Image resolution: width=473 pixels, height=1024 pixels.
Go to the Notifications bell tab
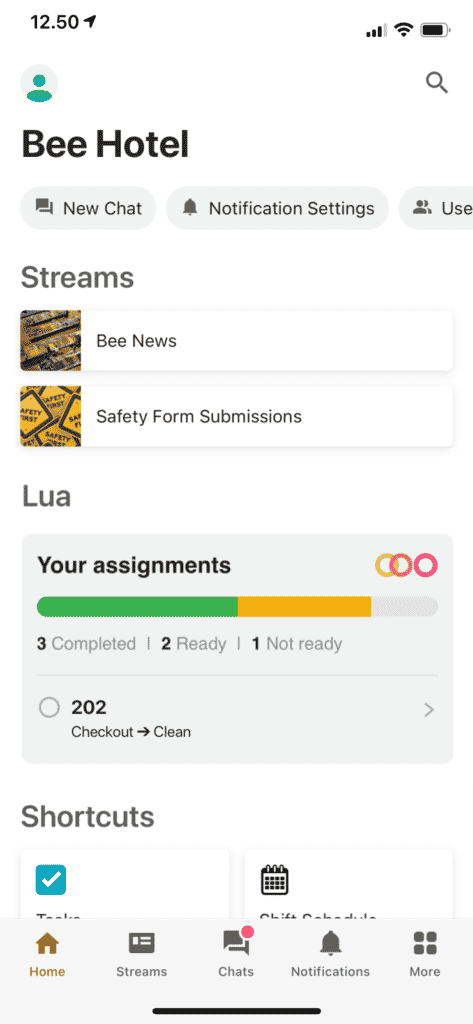[330, 953]
